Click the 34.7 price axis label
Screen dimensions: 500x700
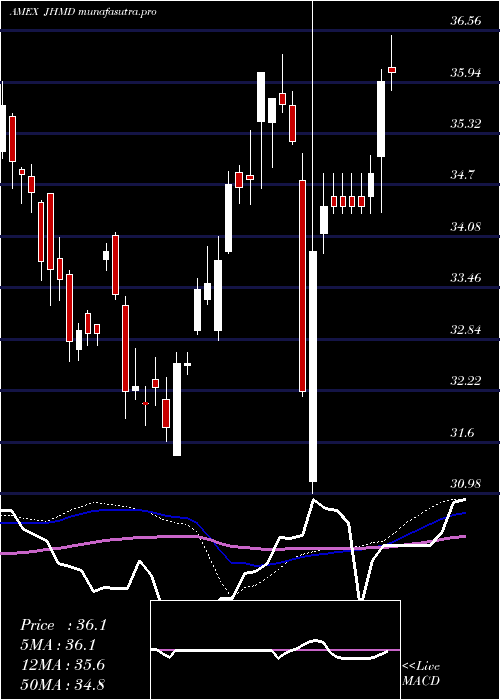point(462,175)
